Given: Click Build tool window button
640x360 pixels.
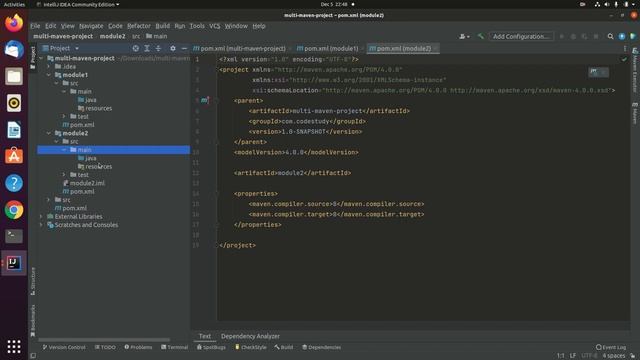Looking at the screenshot, I should point(284,347).
